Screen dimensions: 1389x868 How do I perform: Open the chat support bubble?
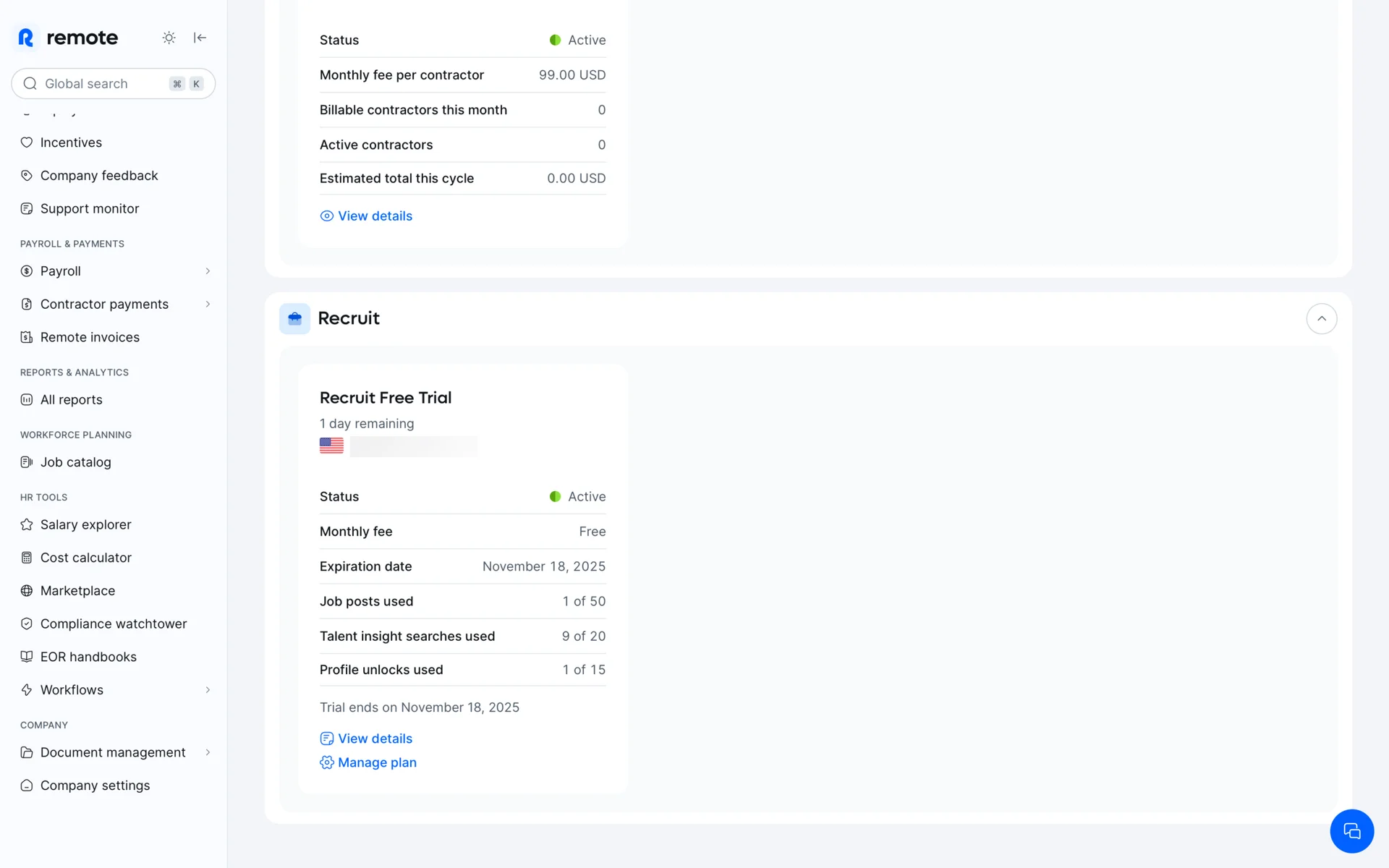coord(1351,831)
